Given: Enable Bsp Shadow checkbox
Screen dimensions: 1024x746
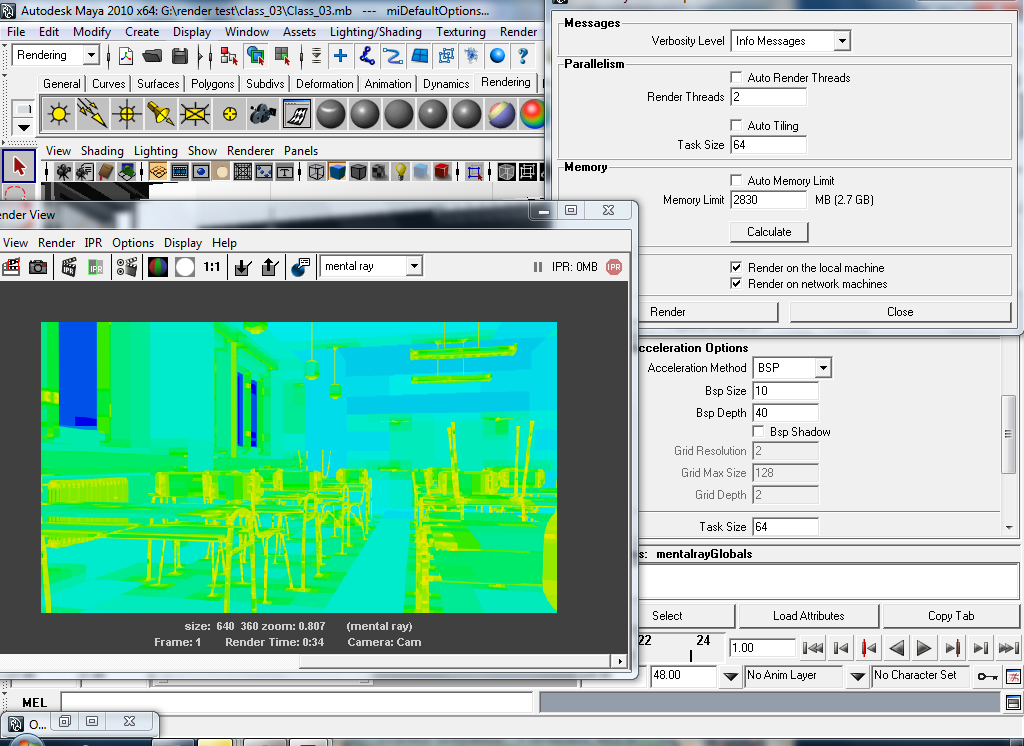Looking at the screenshot, I should 758,431.
